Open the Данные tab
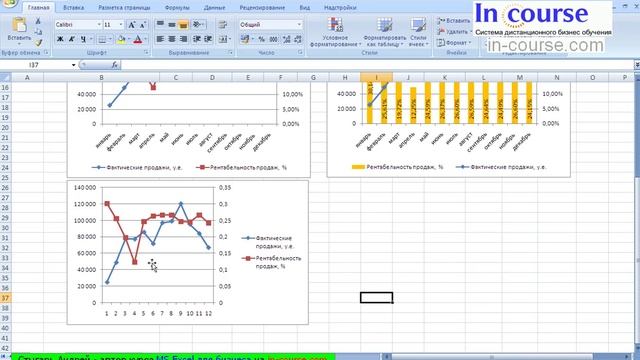Viewport: 640px width, 360px height. pos(215,7)
